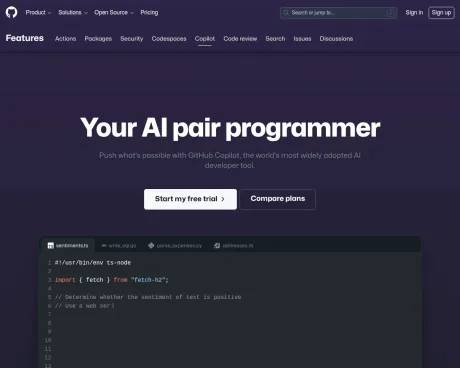The image size is (460, 368).
Task: Open the Code review feature tab
Action: 240,39
